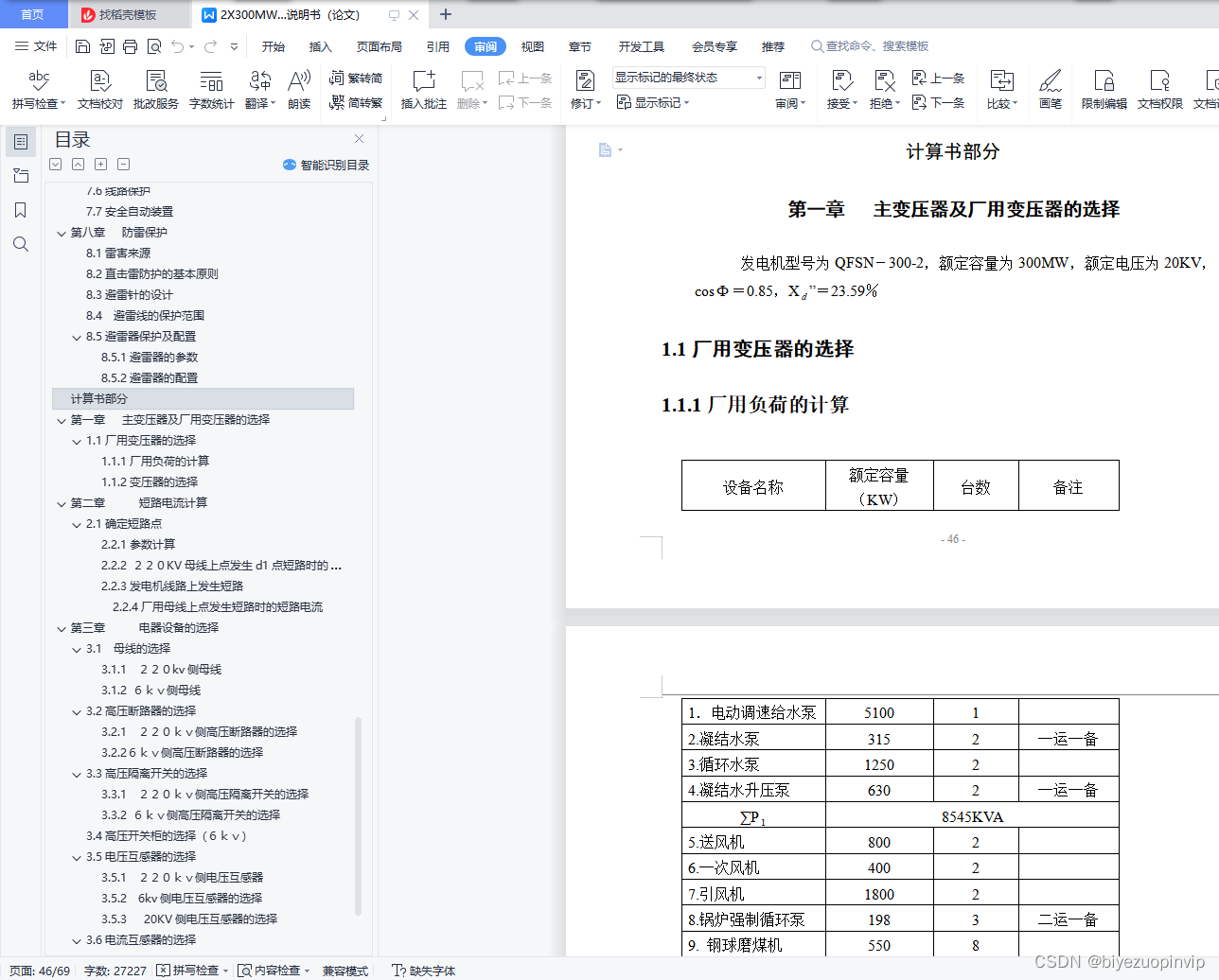Collapse 第一章 主变压器 outline node
The image size is (1219, 980).
(x=62, y=420)
